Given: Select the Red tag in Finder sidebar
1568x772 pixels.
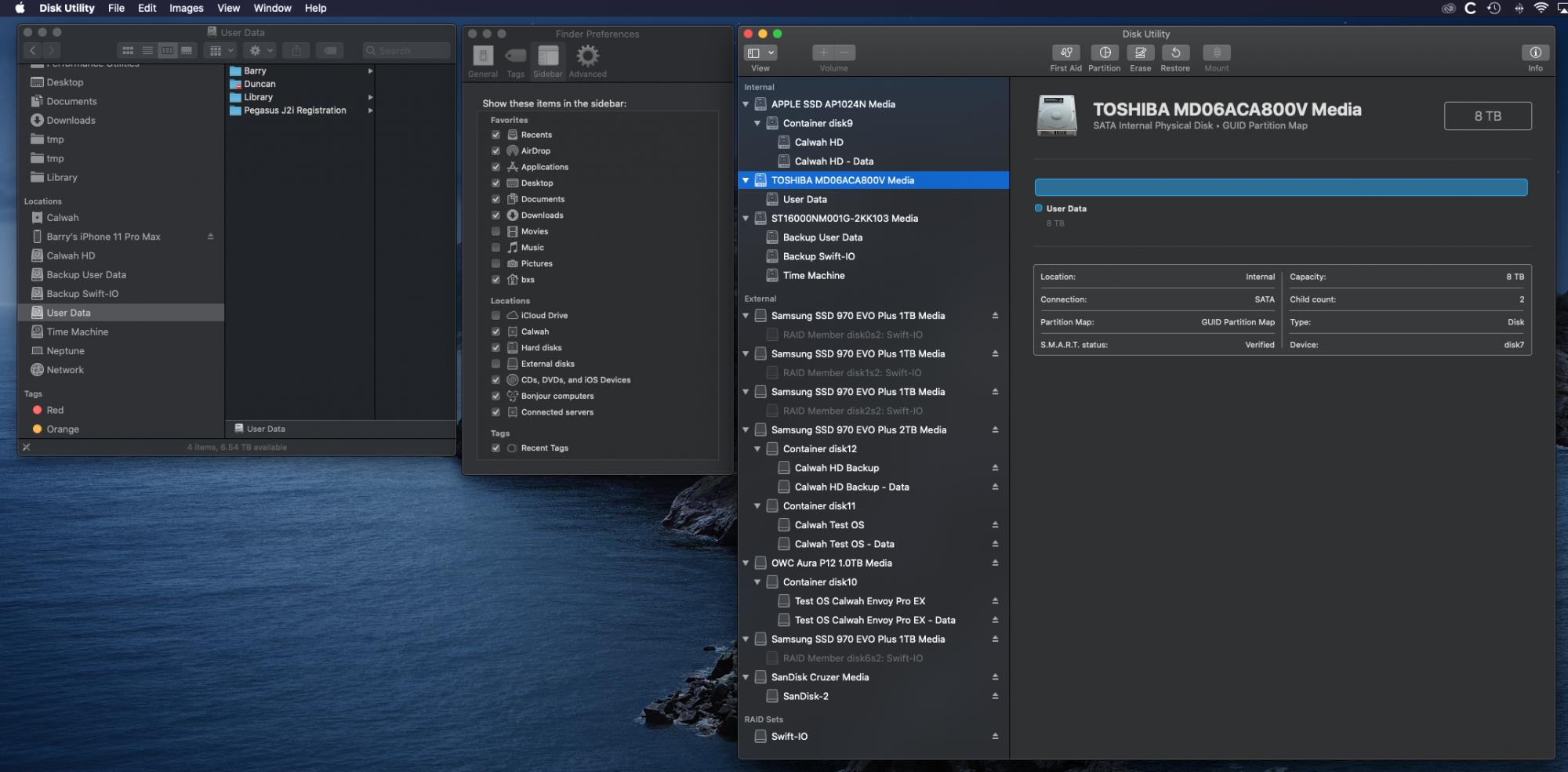Looking at the screenshot, I should tap(55, 410).
